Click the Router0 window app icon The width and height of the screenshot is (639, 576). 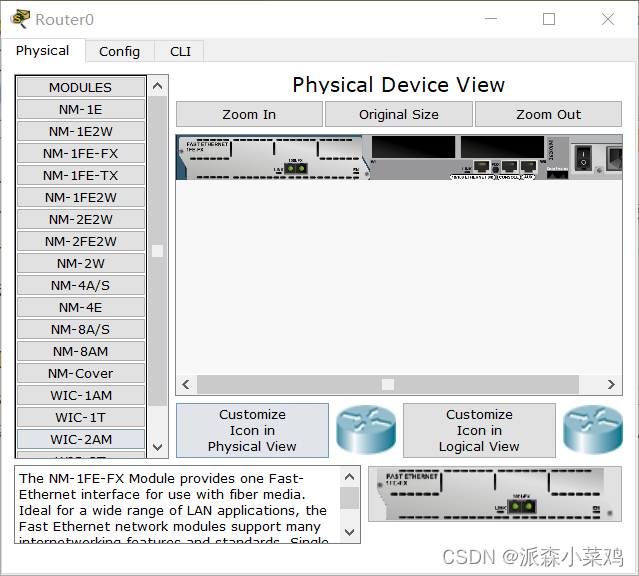(x=21, y=19)
